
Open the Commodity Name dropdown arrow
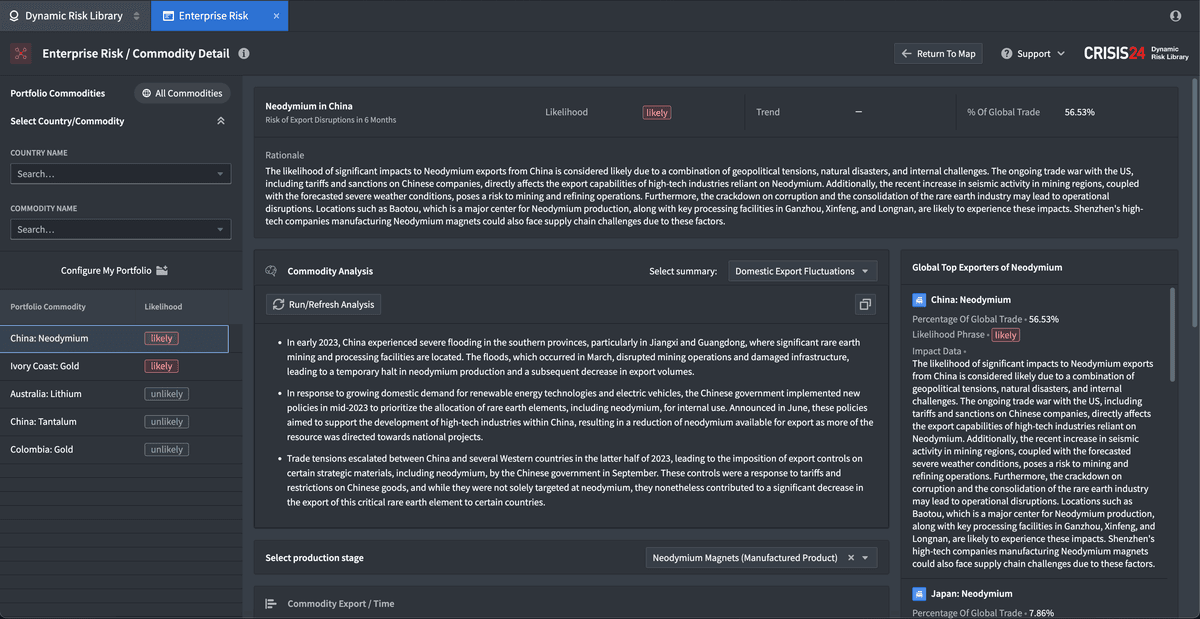[x=220, y=230]
